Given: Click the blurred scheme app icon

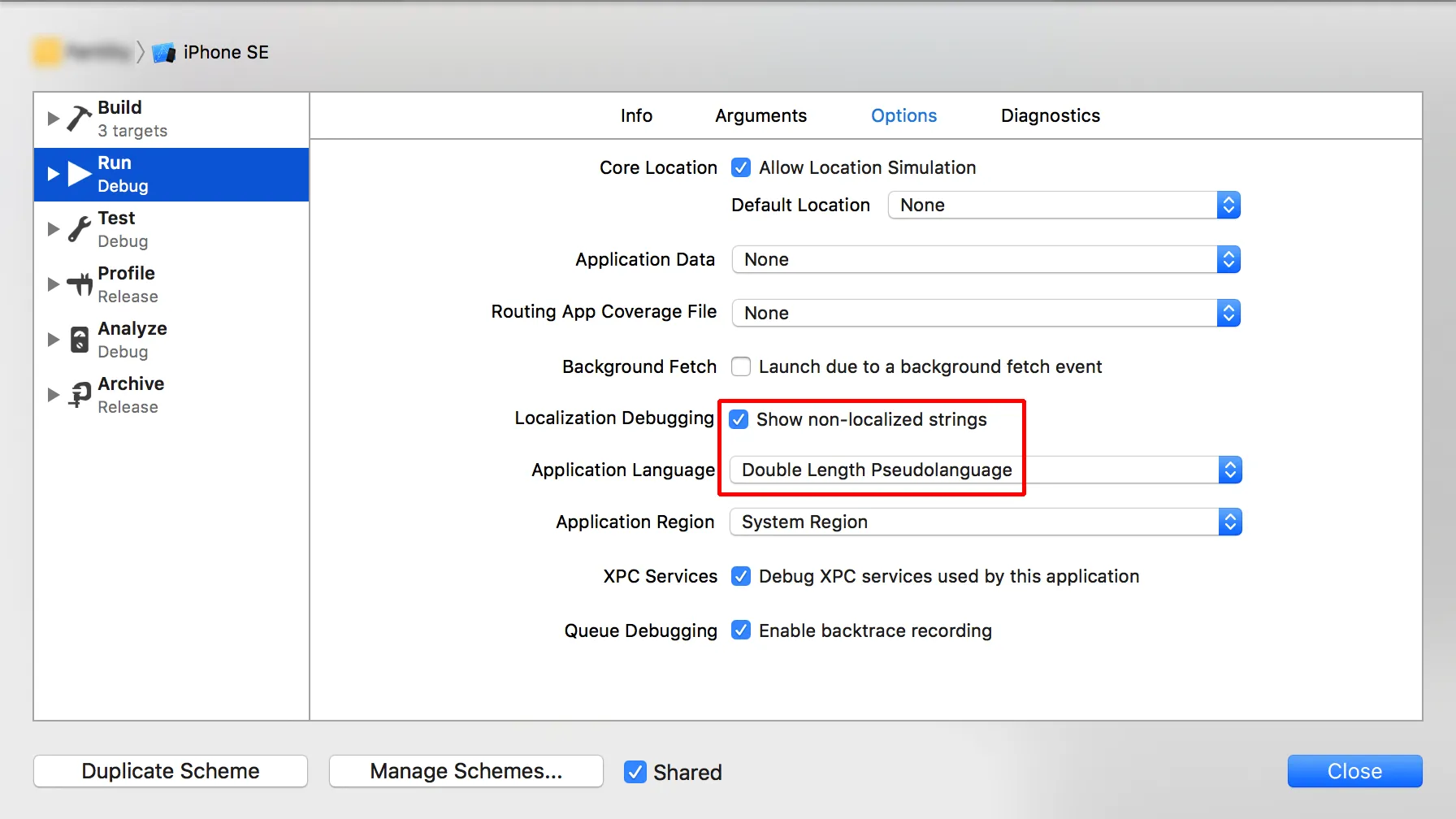Looking at the screenshot, I should (x=47, y=52).
